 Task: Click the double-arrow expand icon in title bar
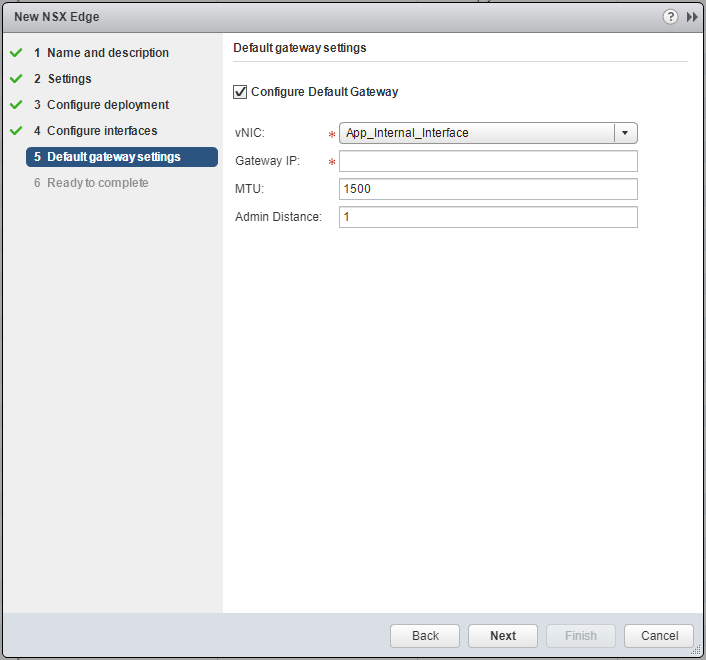click(x=691, y=17)
